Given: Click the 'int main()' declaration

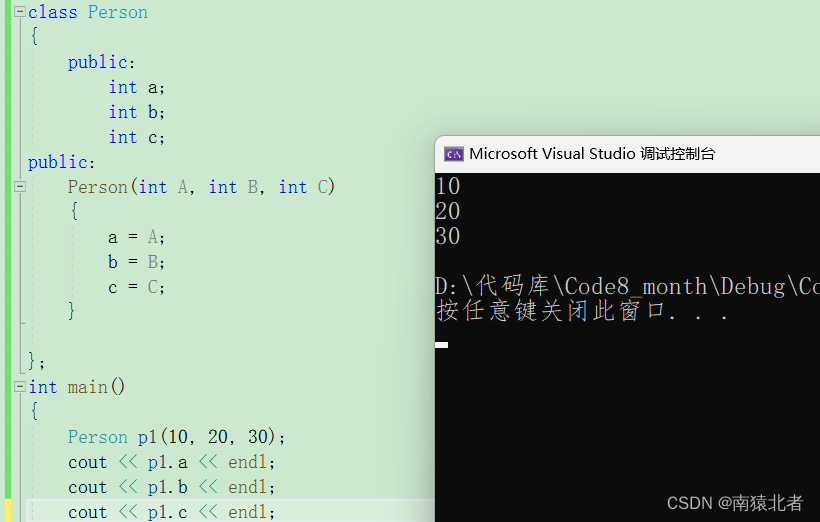Looking at the screenshot, I should tap(77, 387).
